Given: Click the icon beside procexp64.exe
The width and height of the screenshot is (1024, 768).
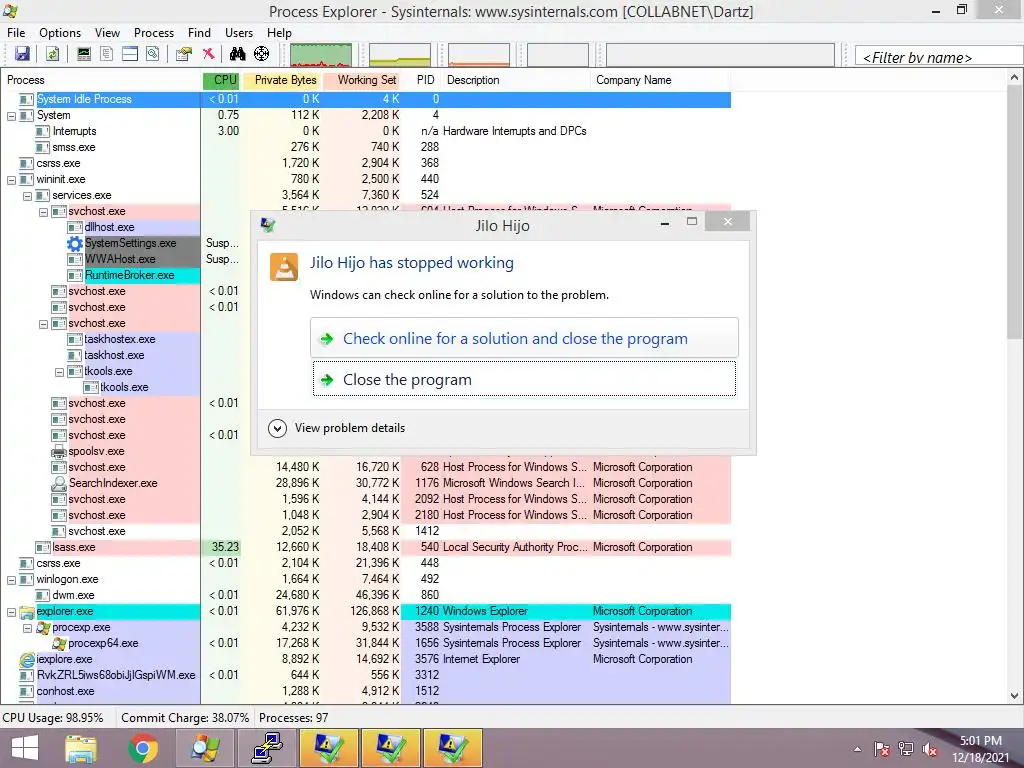Looking at the screenshot, I should point(59,644).
